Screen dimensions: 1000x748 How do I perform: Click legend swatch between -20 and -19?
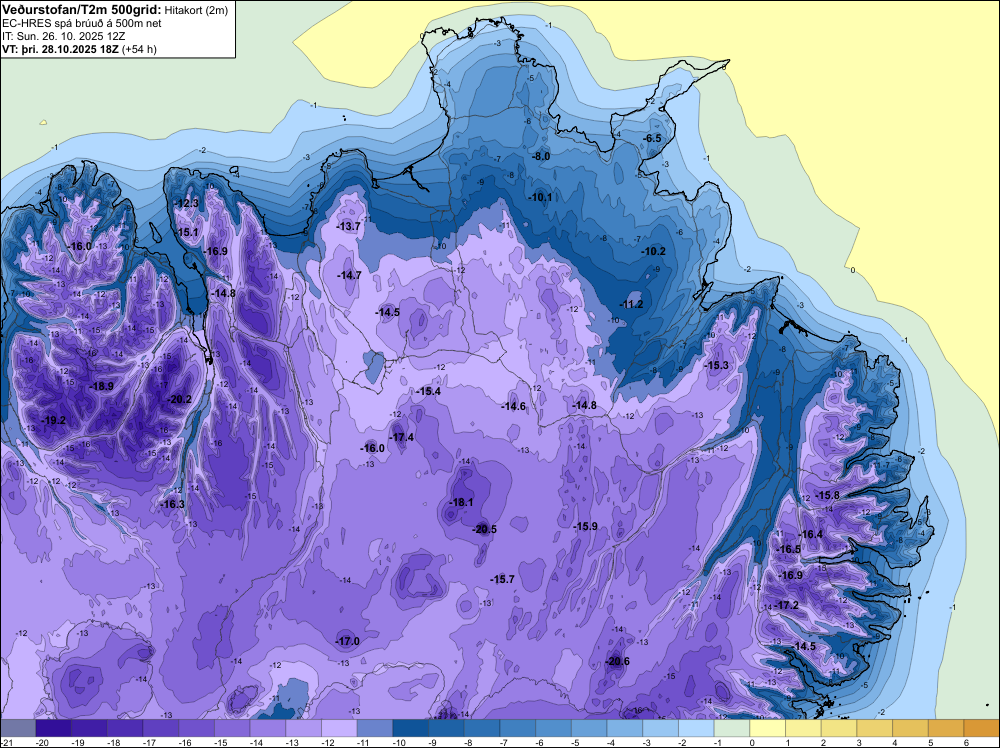[54, 728]
